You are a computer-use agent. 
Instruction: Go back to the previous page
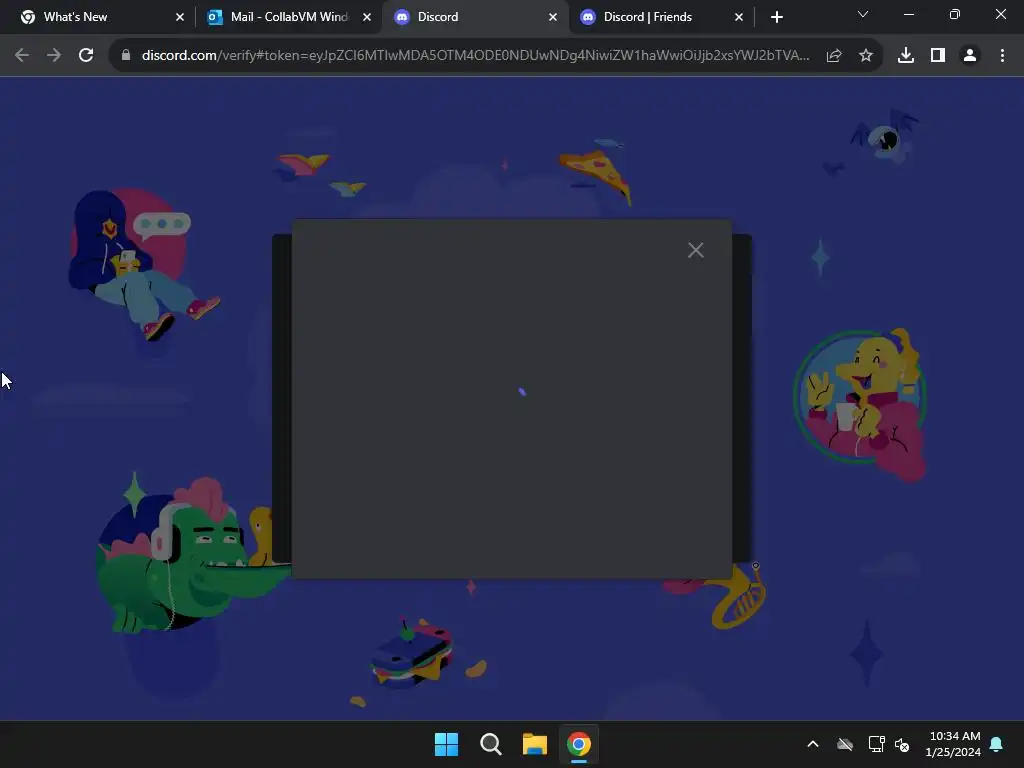(22, 56)
